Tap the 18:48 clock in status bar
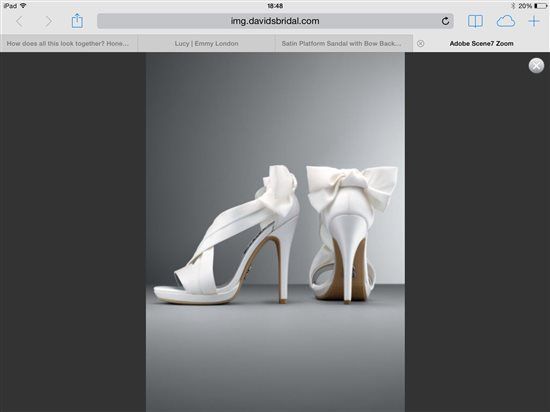Image resolution: width=550 pixels, height=412 pixels. click(275, 6)
